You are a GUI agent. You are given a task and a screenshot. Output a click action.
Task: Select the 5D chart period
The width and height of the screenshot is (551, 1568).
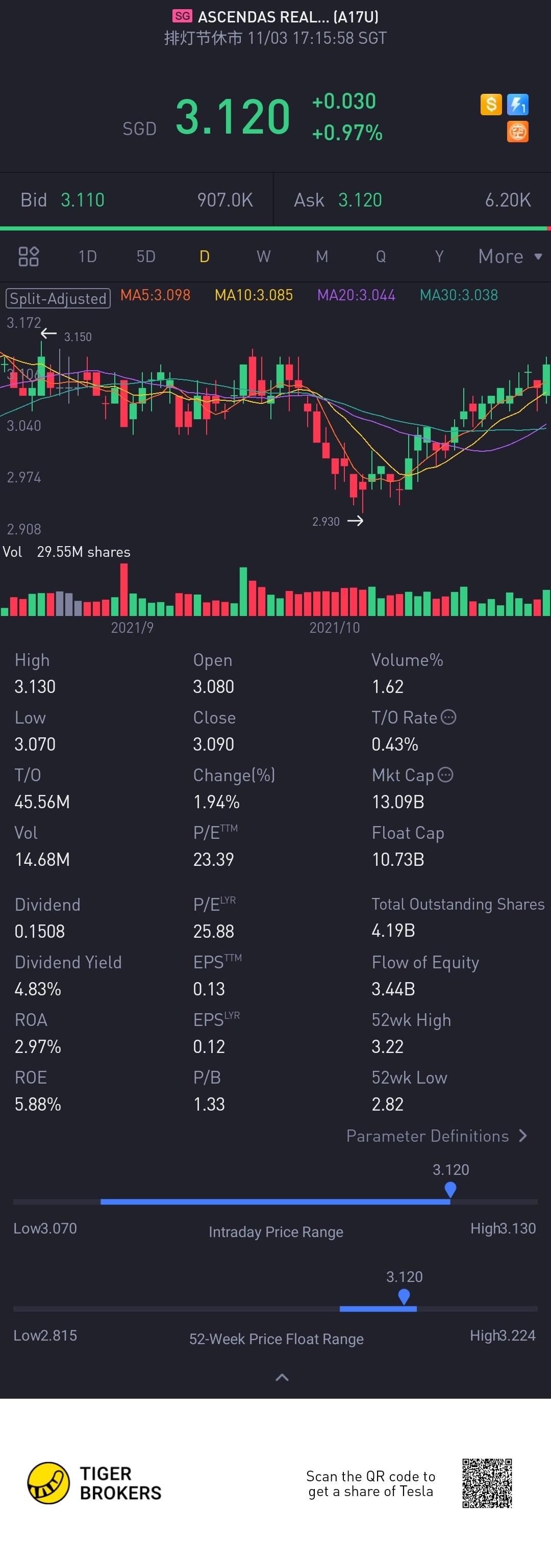point(145,256)
